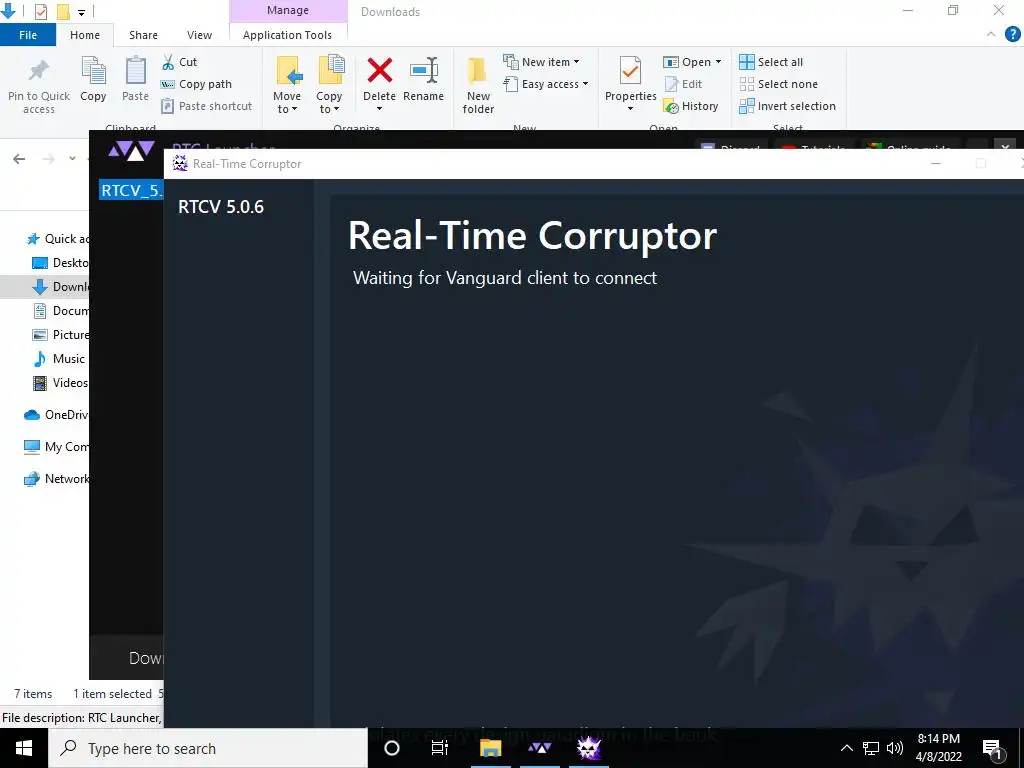Screen dimensions: 1024x768
Task: Click the network tray icon
Action: tap(871, 748)
